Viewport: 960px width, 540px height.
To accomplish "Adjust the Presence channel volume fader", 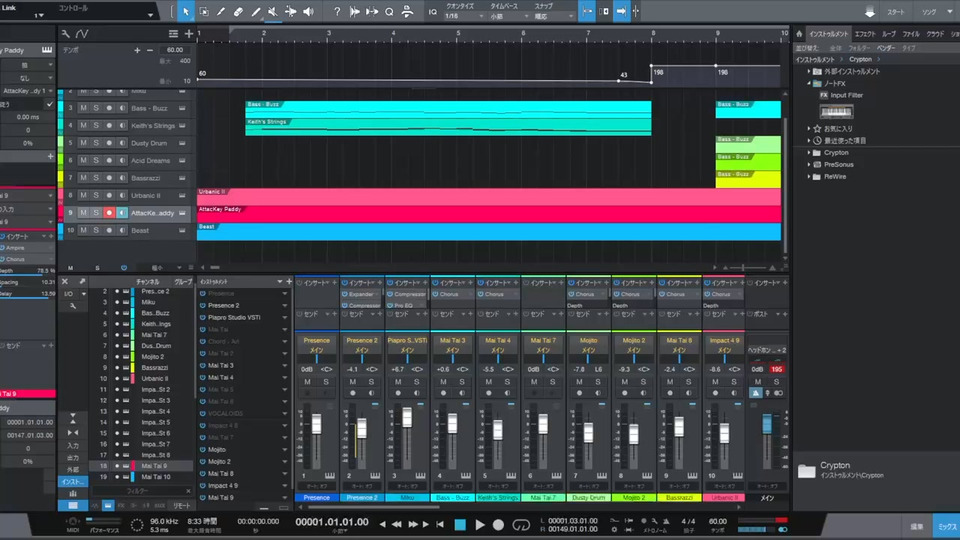I will 317,424.
